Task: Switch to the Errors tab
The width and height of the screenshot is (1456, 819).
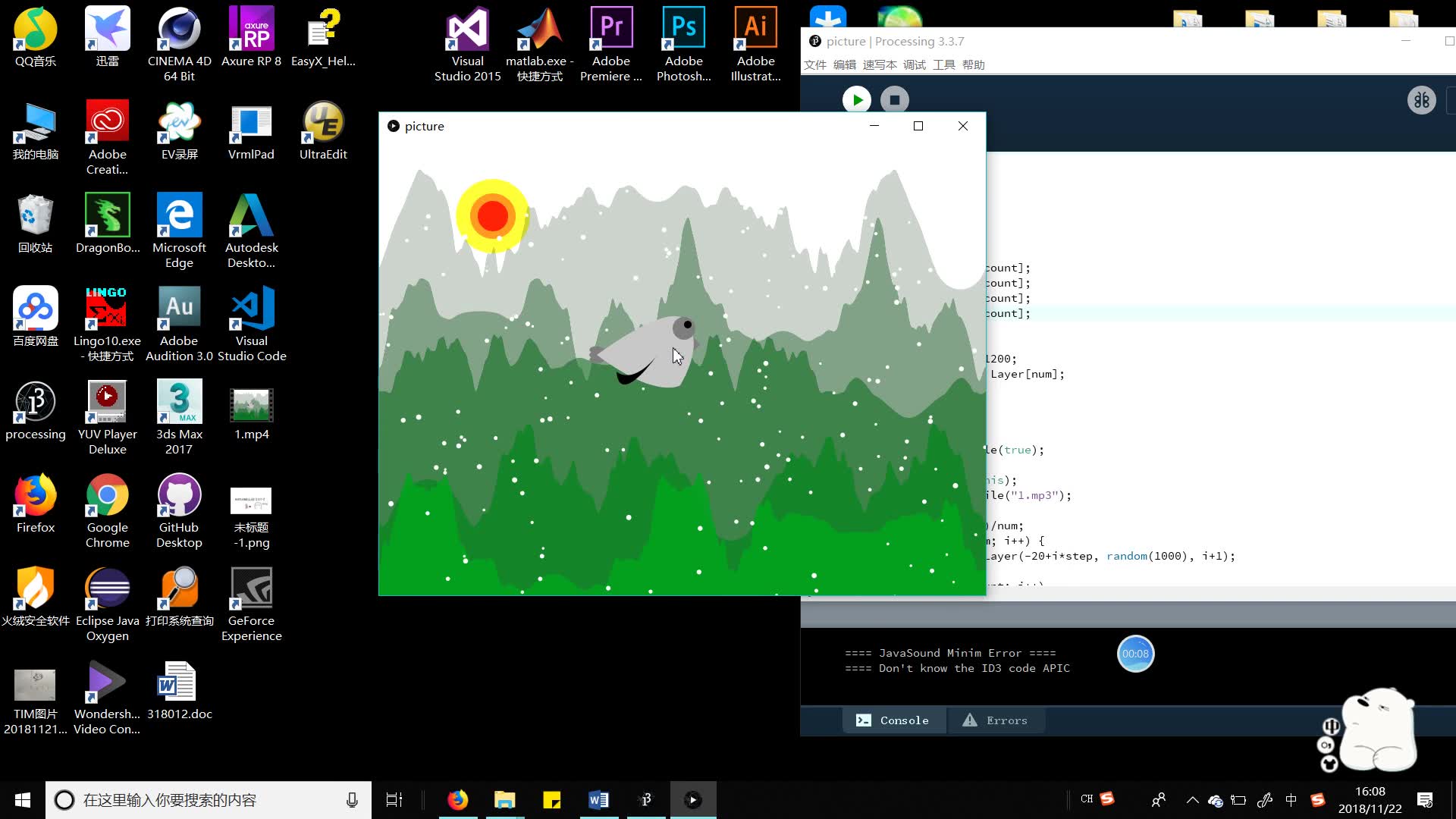Action: (995, 720)
